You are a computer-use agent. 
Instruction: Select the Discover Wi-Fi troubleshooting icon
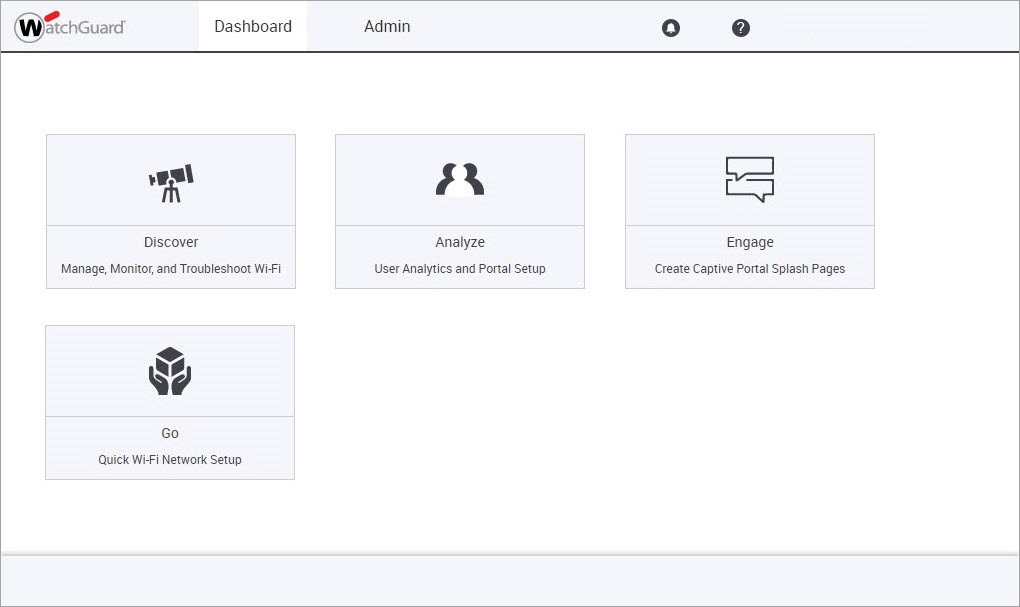170,178
